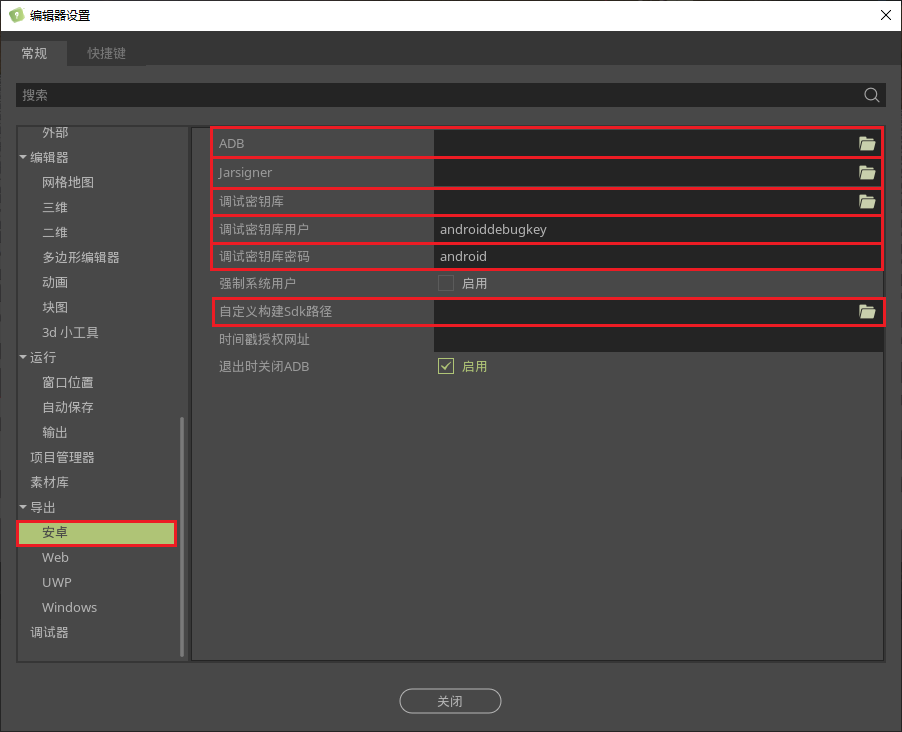Click the 强制系统用户 property label
The height and width of the screenshot is (732, 902).
coord(257,284)
